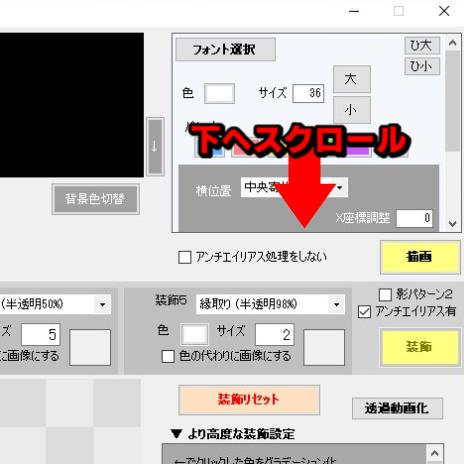Enable アンチエイリアス処理をしない checkbox
The height and width of the screenshot is (464, 464).
pos(185,257)
